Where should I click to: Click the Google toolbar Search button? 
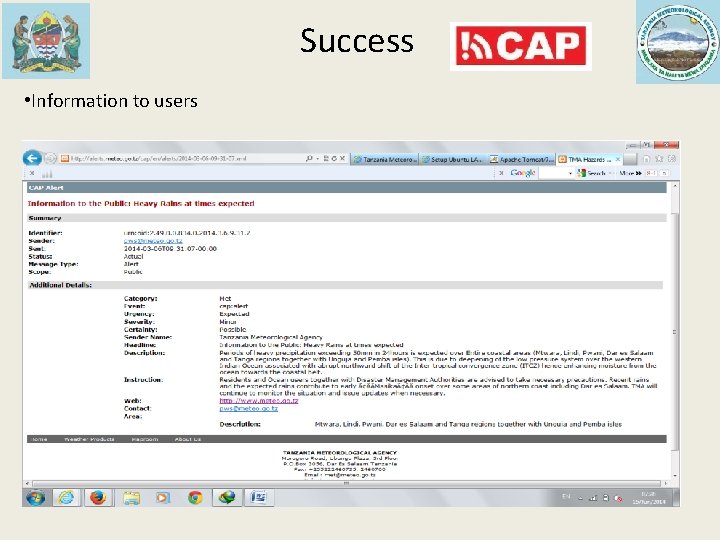click(x=591, y=173)
